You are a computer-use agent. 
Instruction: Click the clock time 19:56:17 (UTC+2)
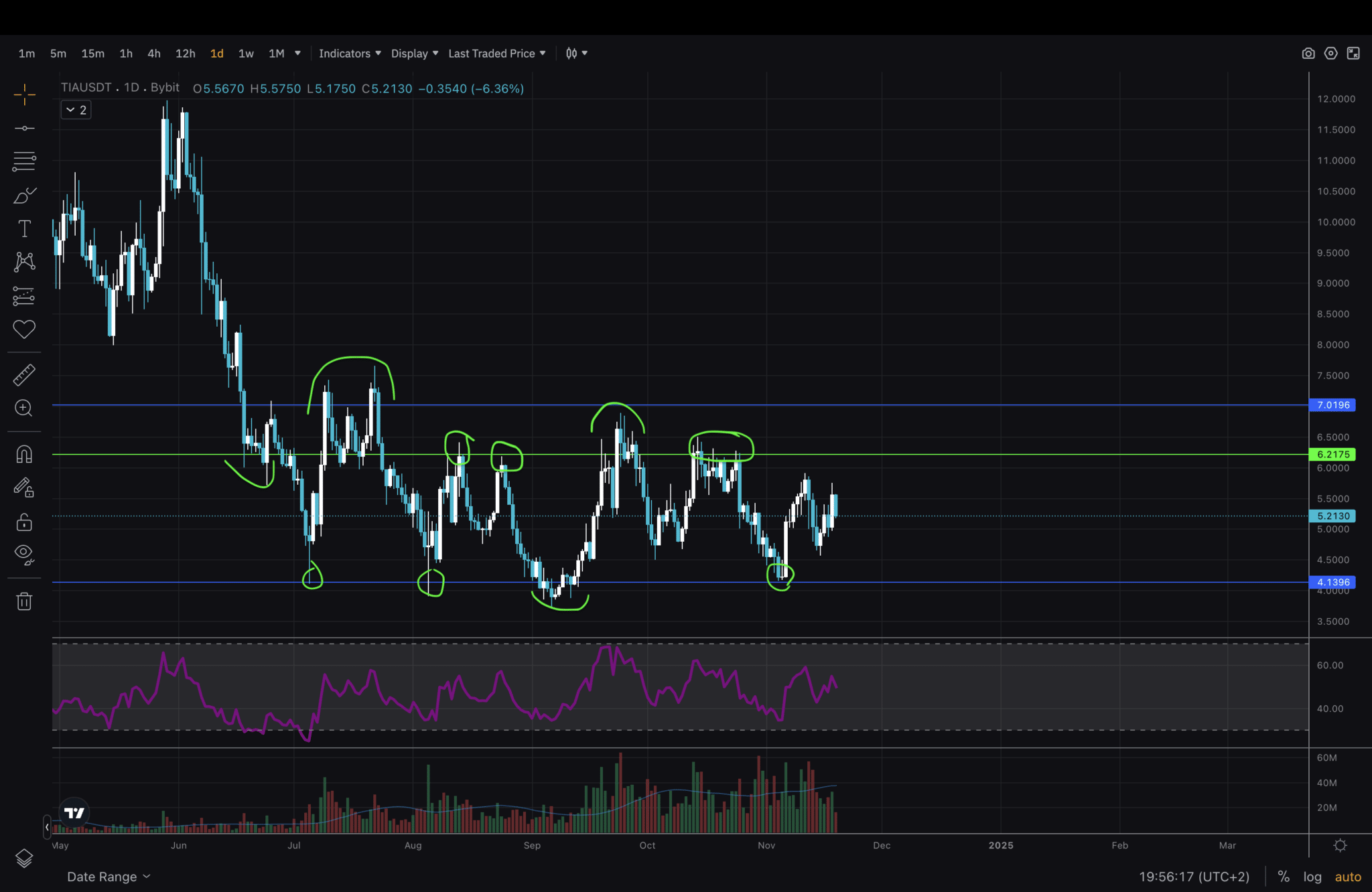pyautogui.click(x=1194, y=877)
